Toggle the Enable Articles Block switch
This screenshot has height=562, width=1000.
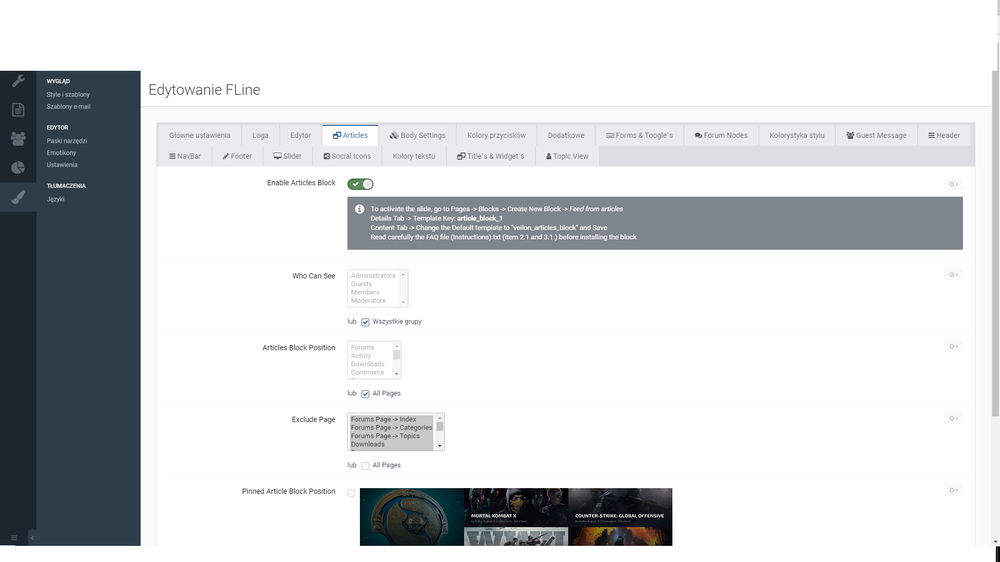[360, 184]
